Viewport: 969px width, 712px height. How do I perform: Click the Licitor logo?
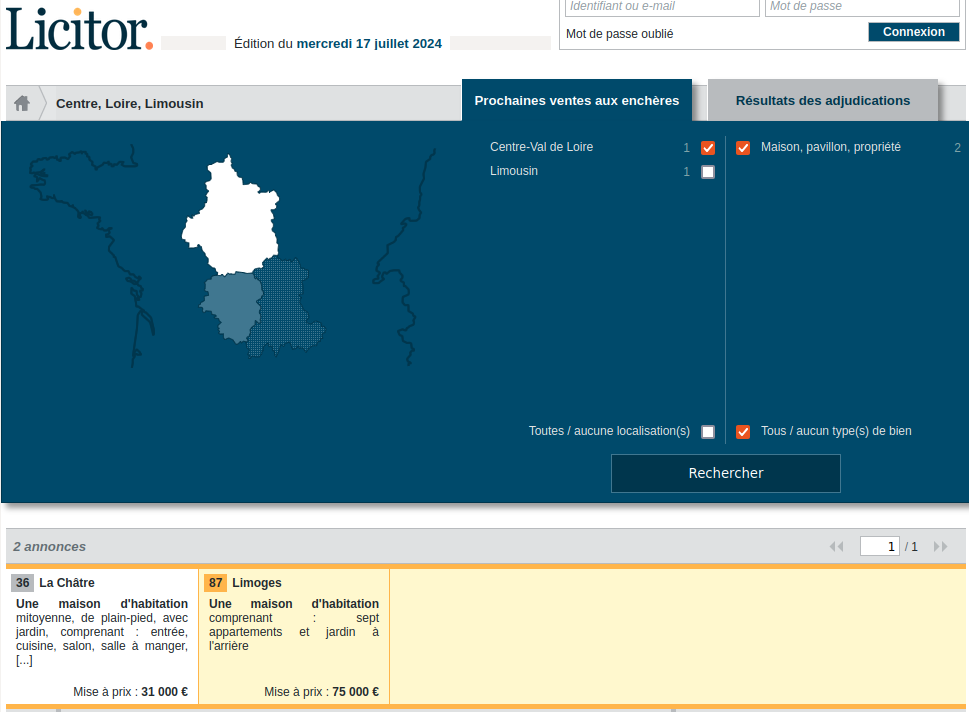point(79,29)
